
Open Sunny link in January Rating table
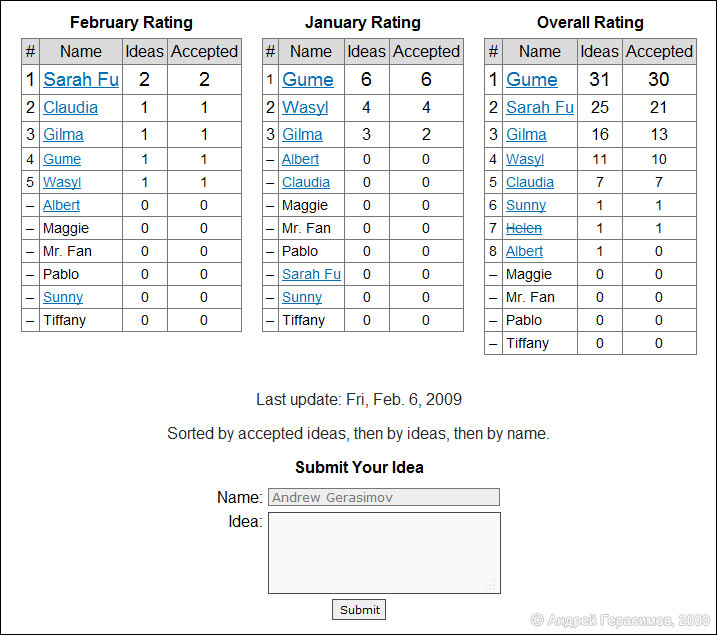point(302,297)
